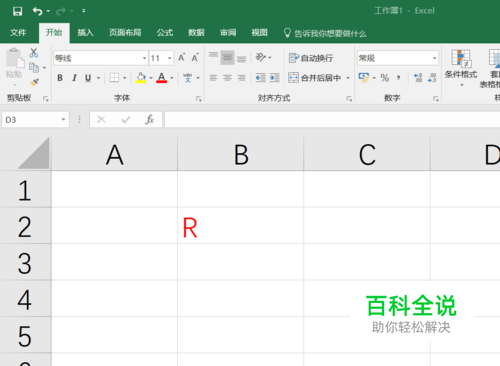The width and height of the screenshot is (500, 366).
Task: Toggle bold formatting
Action: coord(60,78)
